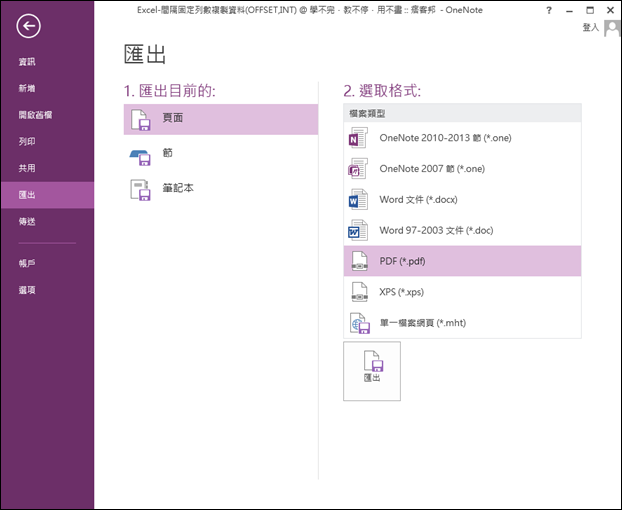This screenshot has height=510, width=622.
Task: Choose 筆記本 as export scope
Action: 221,190
